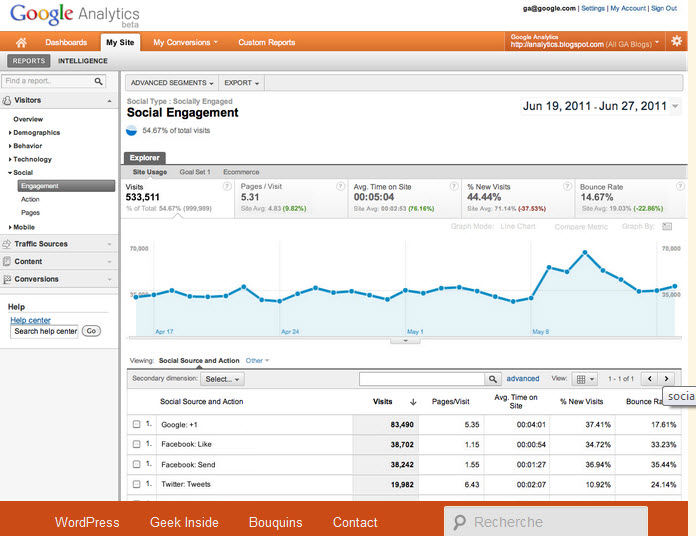Open the settings gear icon
This screenshot has height=536, width=696.
coord(676,41)
